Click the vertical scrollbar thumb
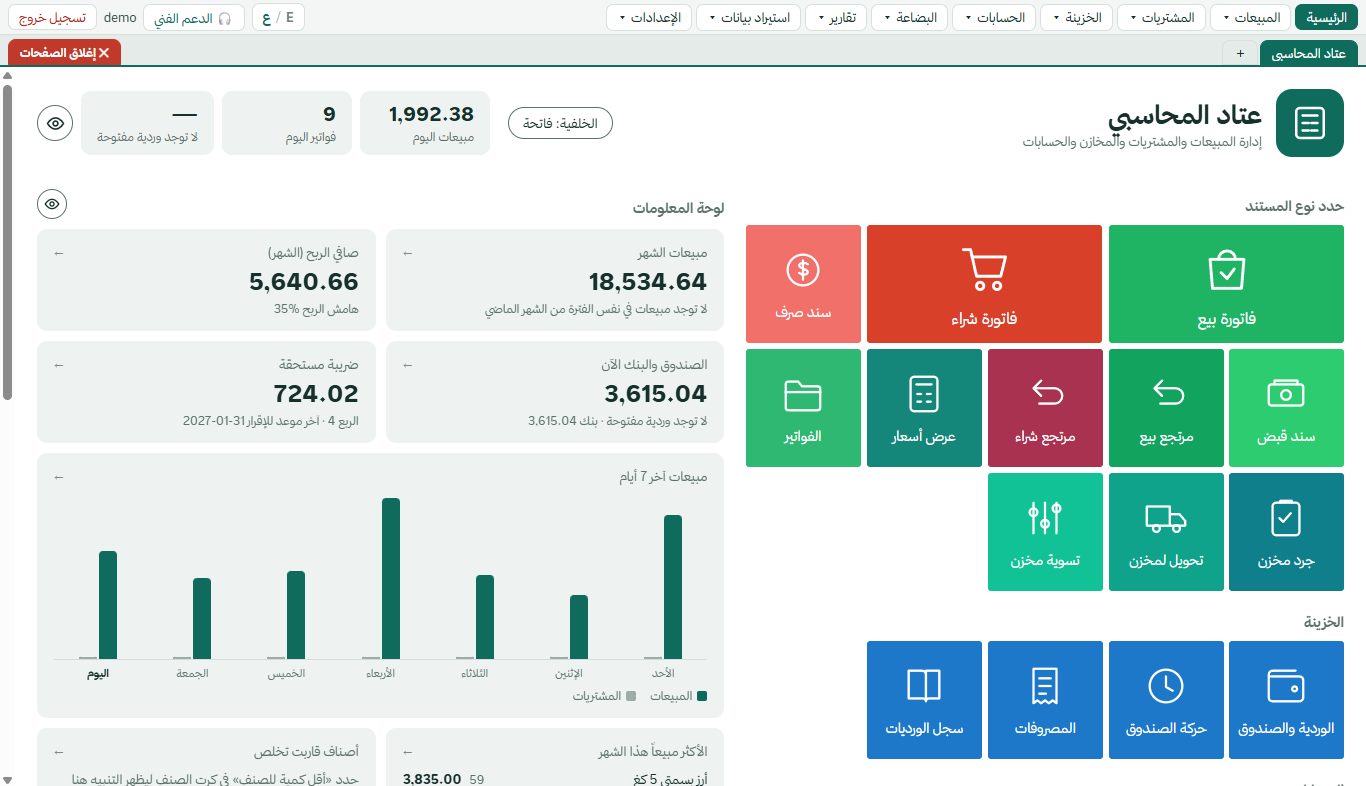 point(8,240)
